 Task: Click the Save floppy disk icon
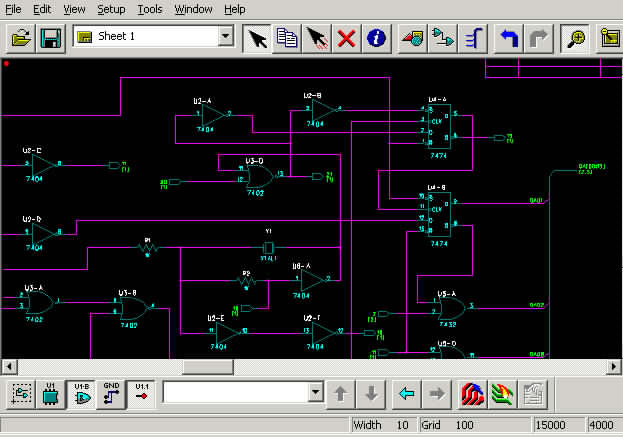tap(51, 38)
